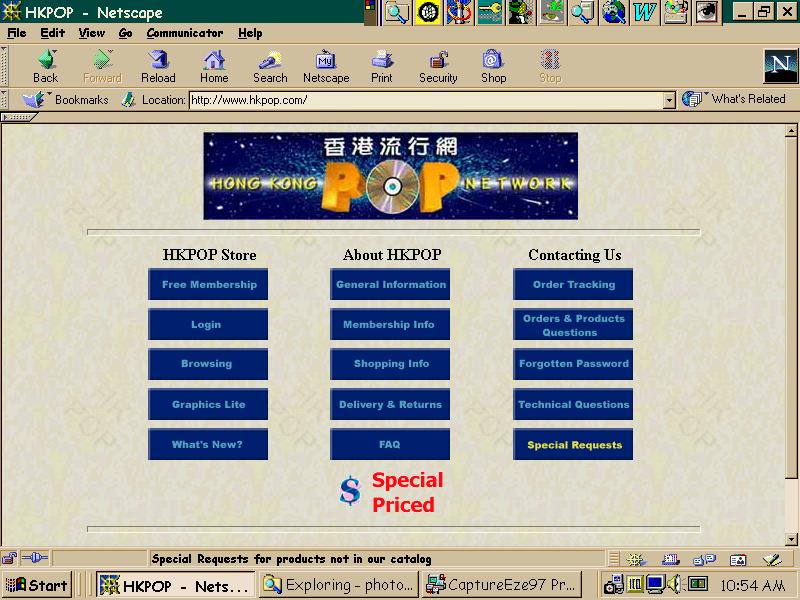Switch to Graphics Lite
Viewport: 800px width, 600px height.
click(208, 404)
